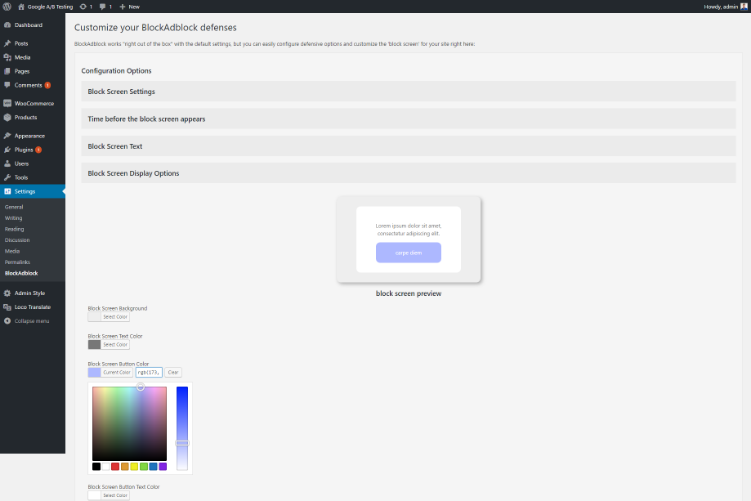Image resolution: width=751 pixels, height=501 pixels.
Task: Click the Loco Translate icon
Action: 7,307
